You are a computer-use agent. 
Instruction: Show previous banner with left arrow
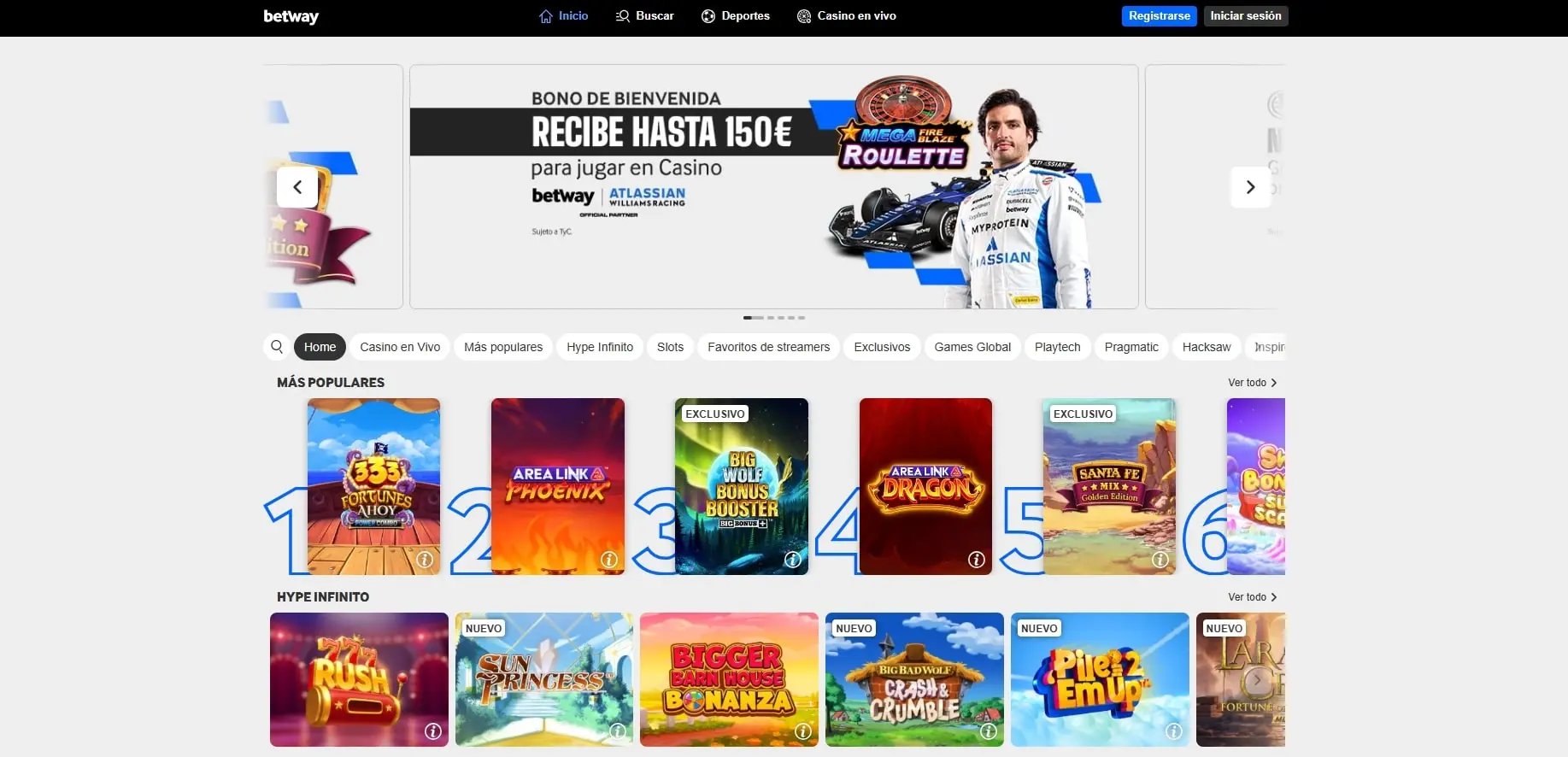click(x=297, y=187)
